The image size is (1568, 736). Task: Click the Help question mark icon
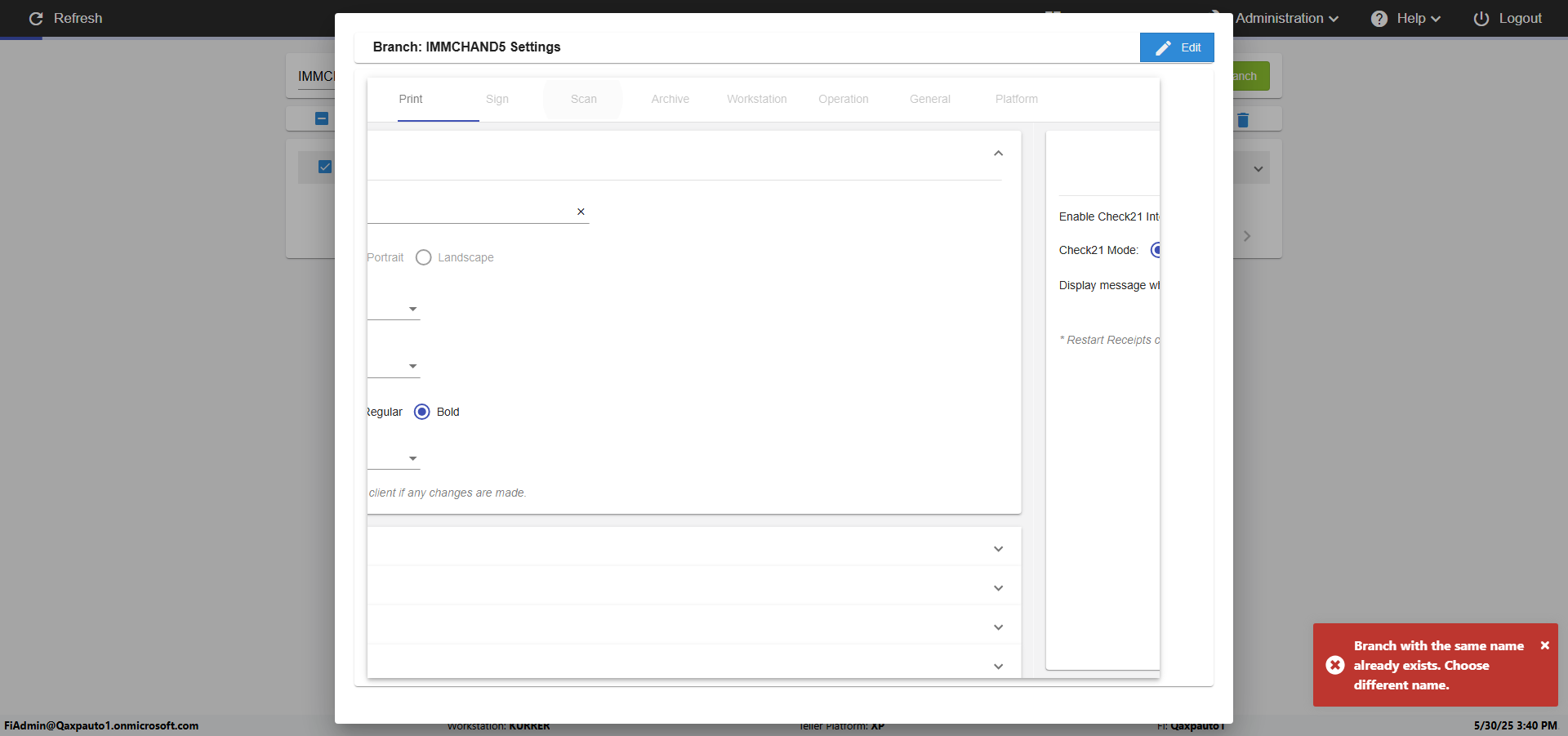click(1379, 19)
